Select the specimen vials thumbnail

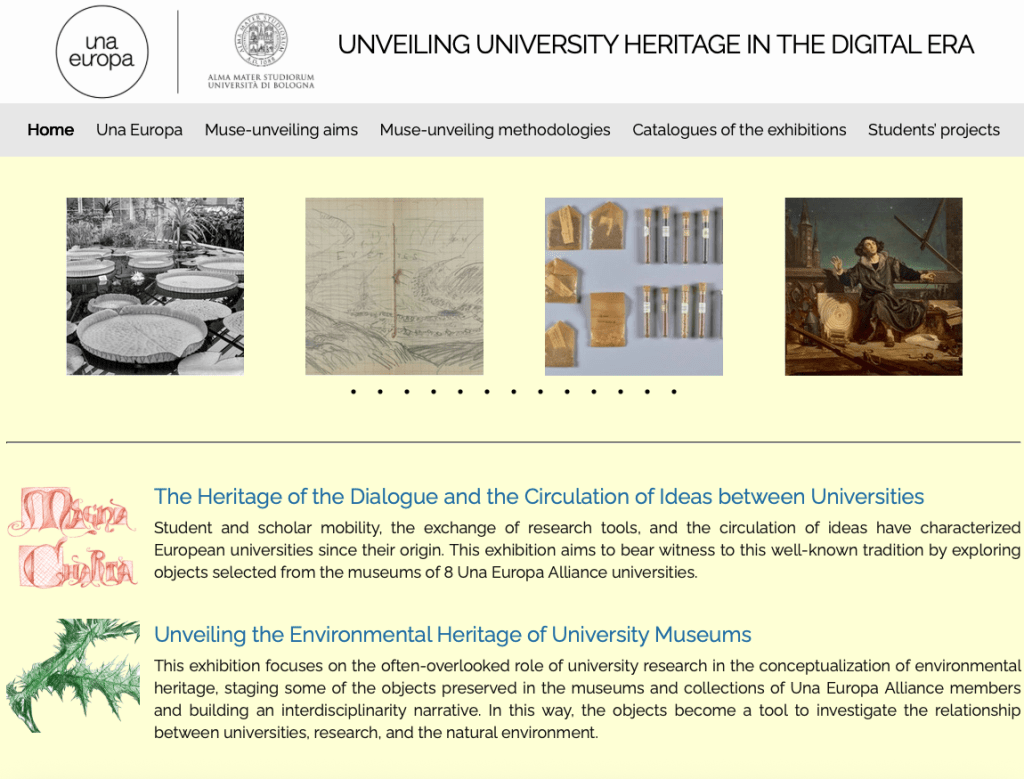pyautogui.click(x=634, y=287)
